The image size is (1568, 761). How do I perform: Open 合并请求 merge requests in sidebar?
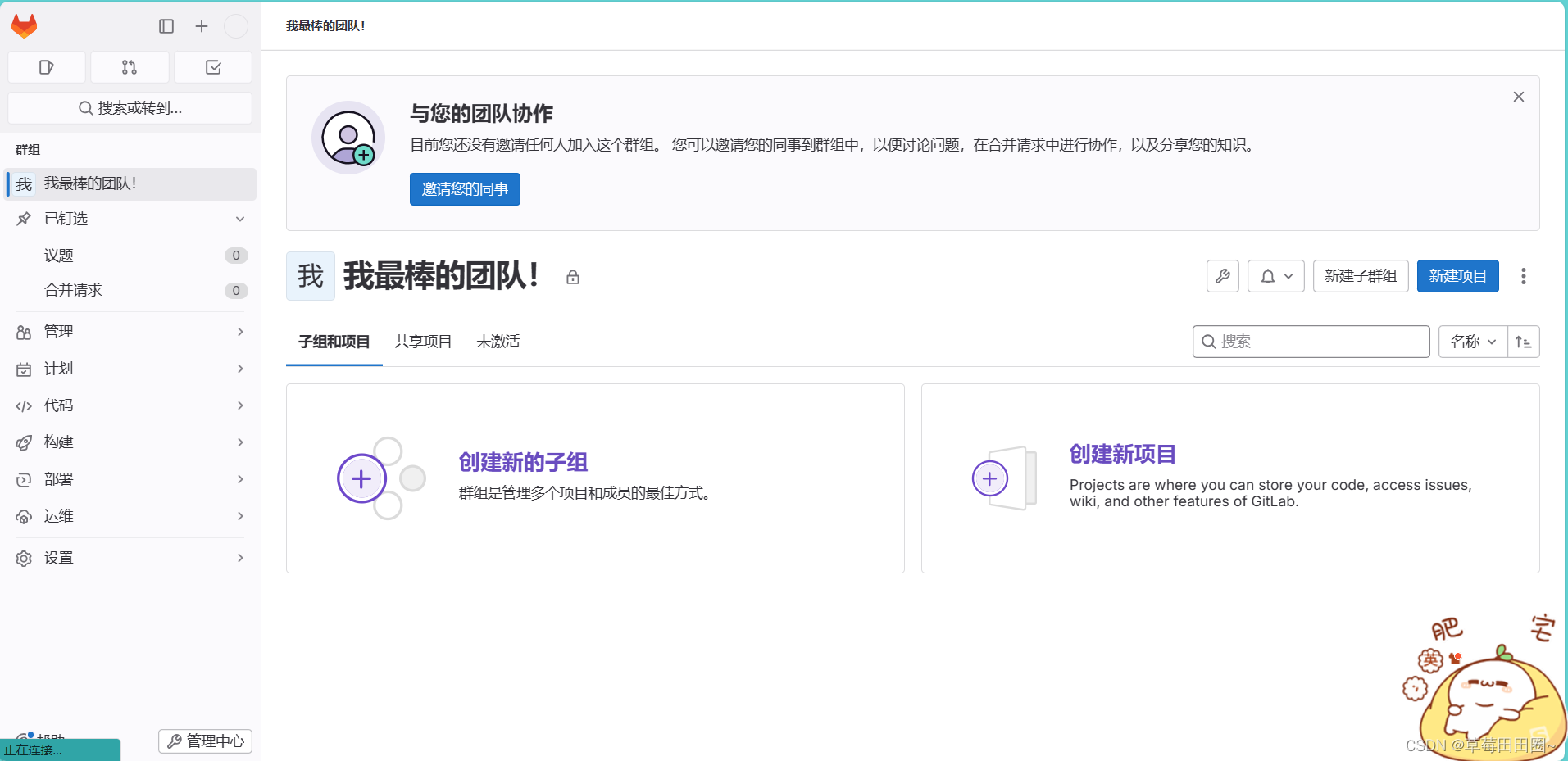tap(131, 290)
